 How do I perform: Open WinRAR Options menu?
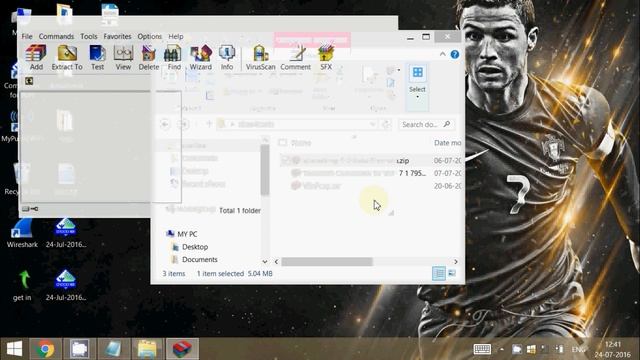(x=149, y=36)
